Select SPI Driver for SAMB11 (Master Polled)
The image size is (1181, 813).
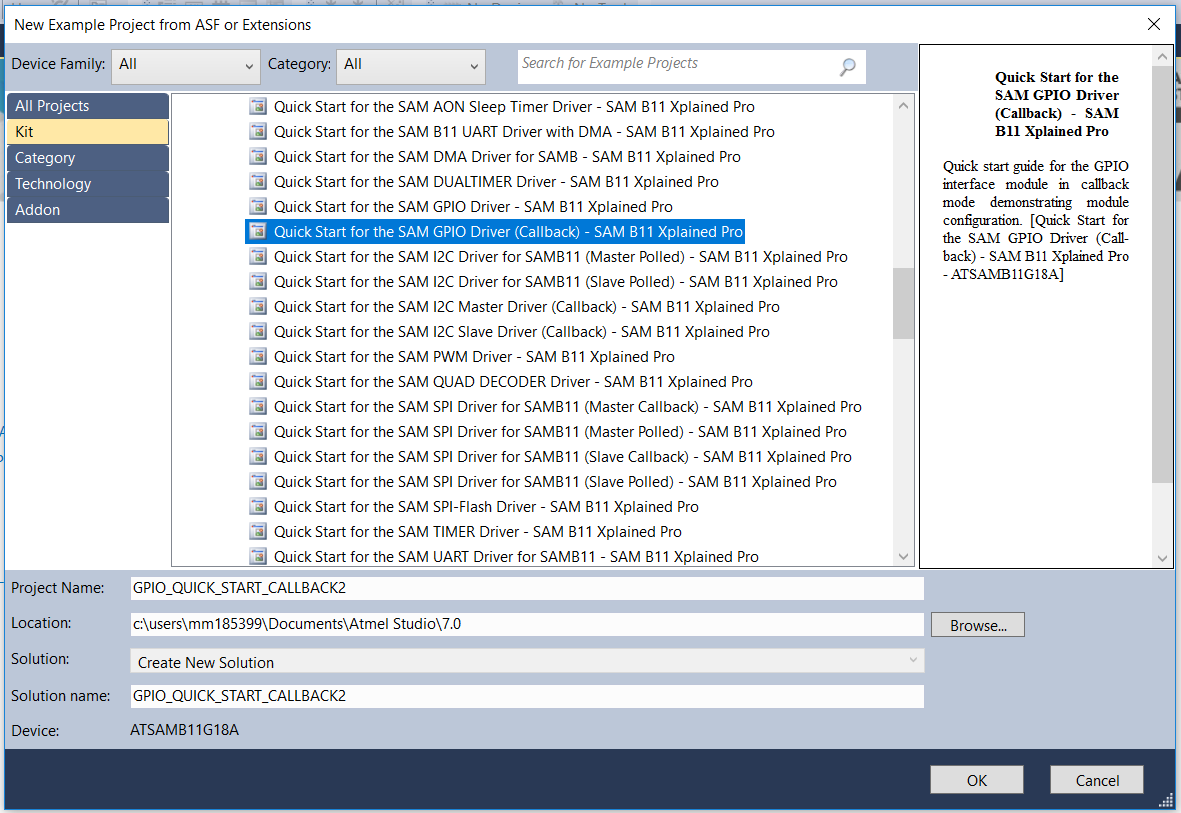560,431
